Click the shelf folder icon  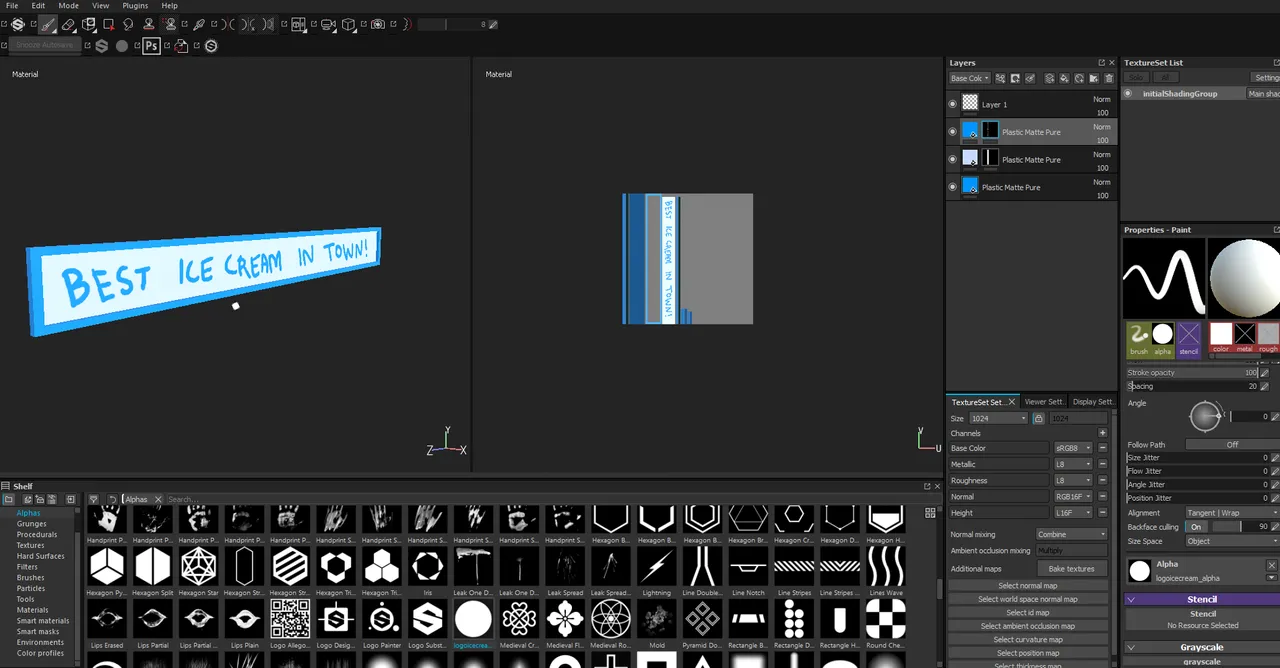[x=8, y=499]
